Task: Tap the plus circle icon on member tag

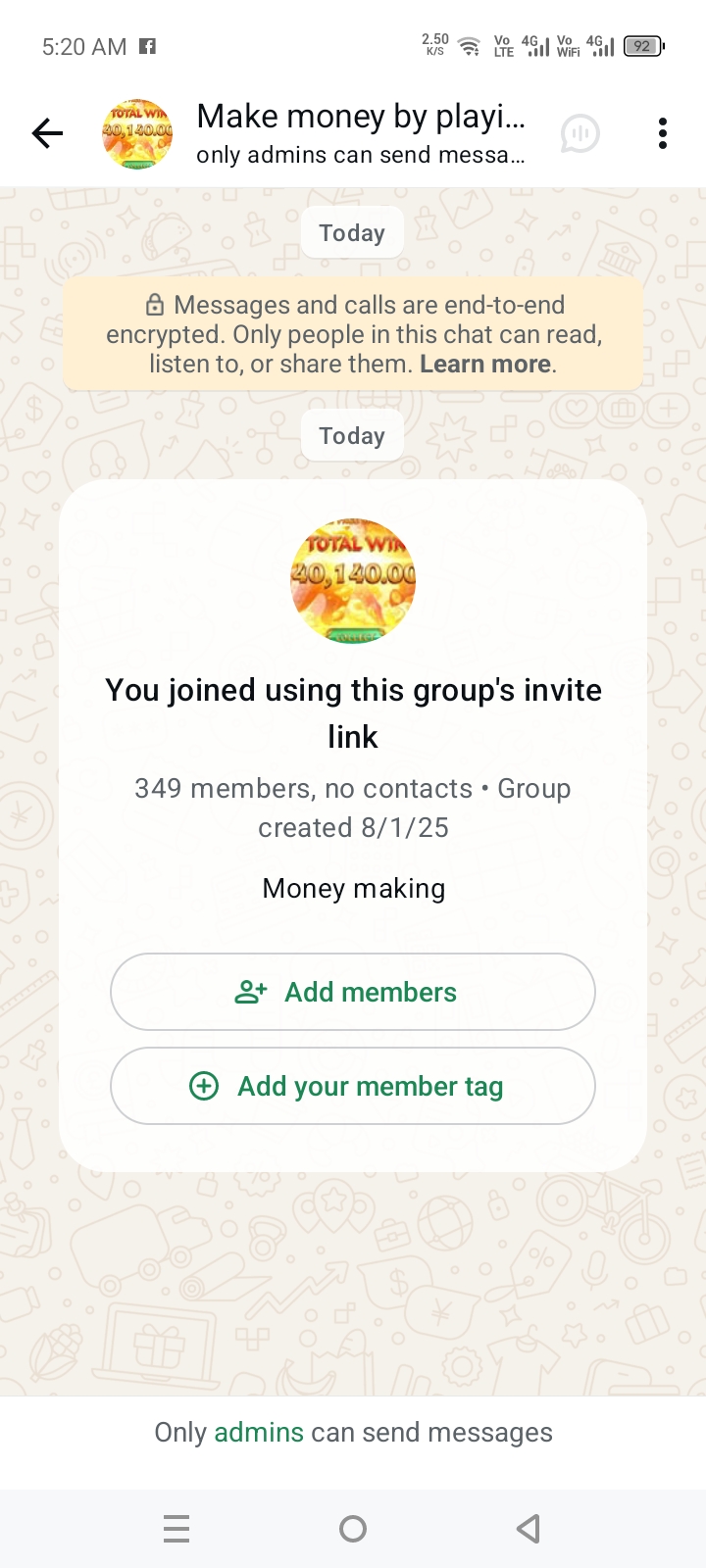Action: 204,1086
